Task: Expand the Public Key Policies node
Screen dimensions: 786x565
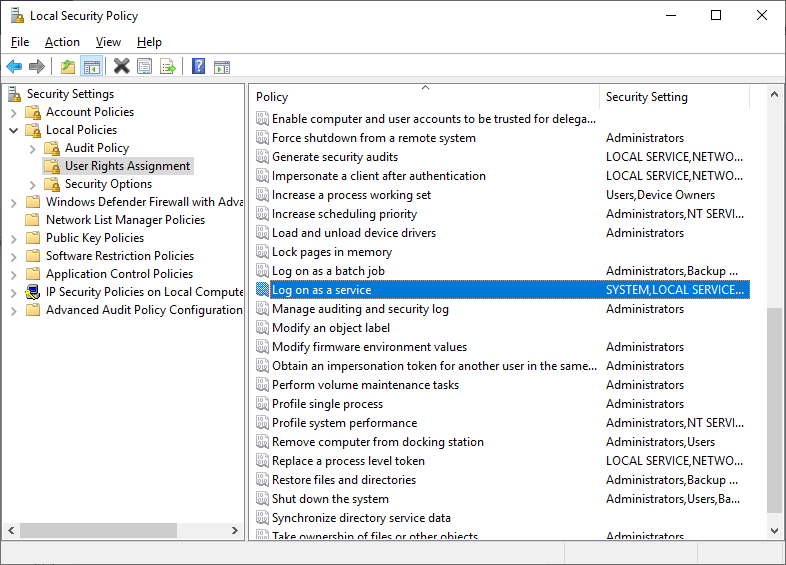Action: pyautogui.click(x=14, y=238)
